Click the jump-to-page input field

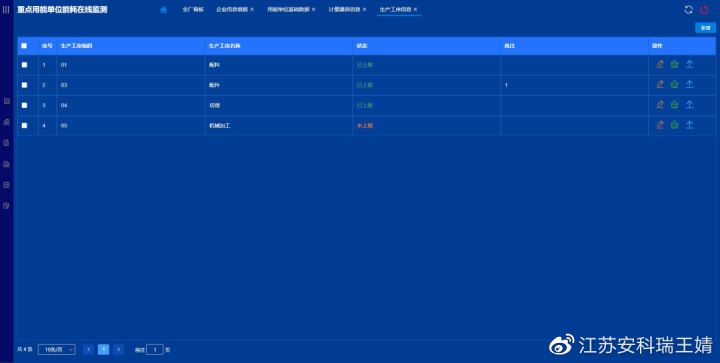(155, 350)
